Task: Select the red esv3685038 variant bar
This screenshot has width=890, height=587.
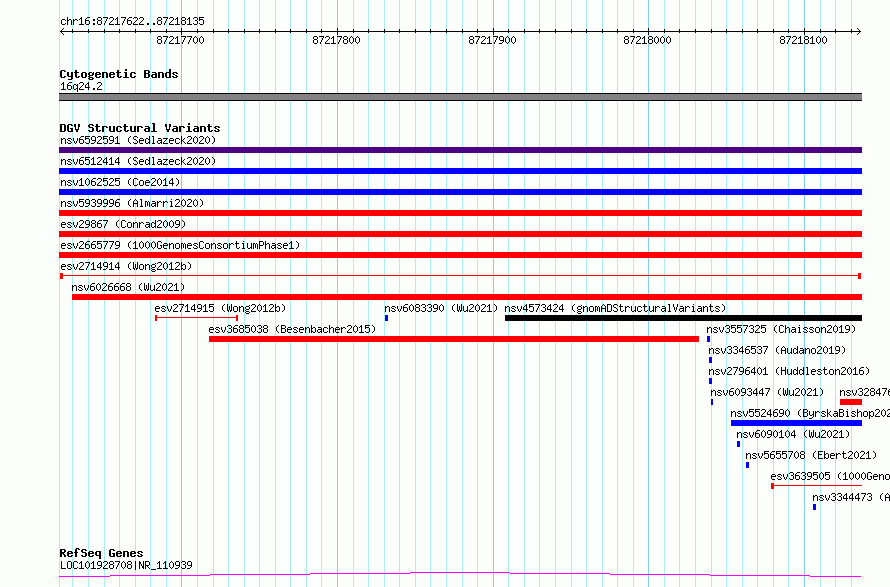Action: (454, 339)
